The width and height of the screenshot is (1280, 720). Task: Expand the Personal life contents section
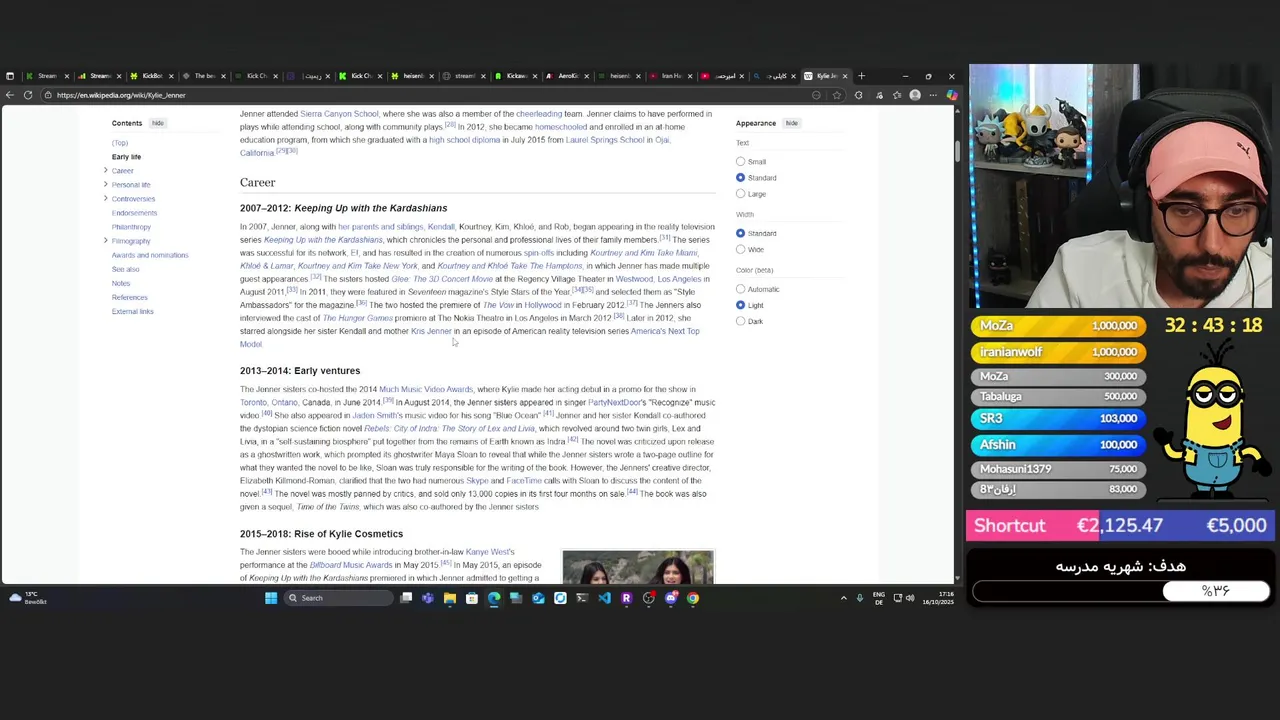[x=106, y=184]
